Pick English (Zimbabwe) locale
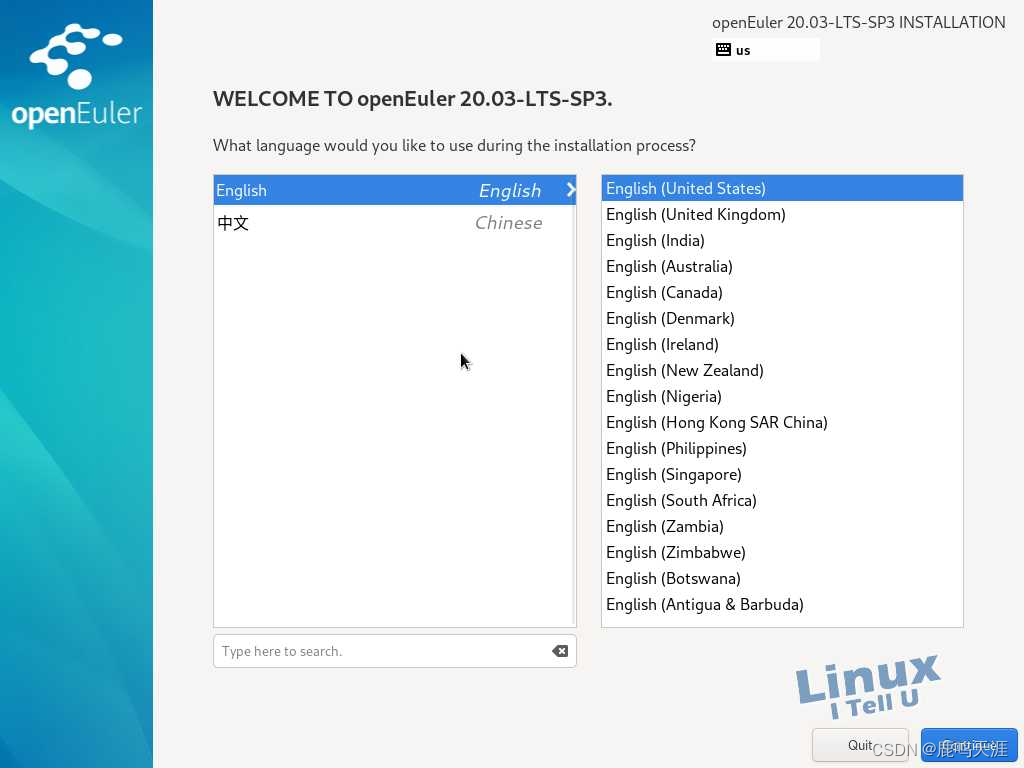Viewport: 1024px width, 768px height. 782,552
